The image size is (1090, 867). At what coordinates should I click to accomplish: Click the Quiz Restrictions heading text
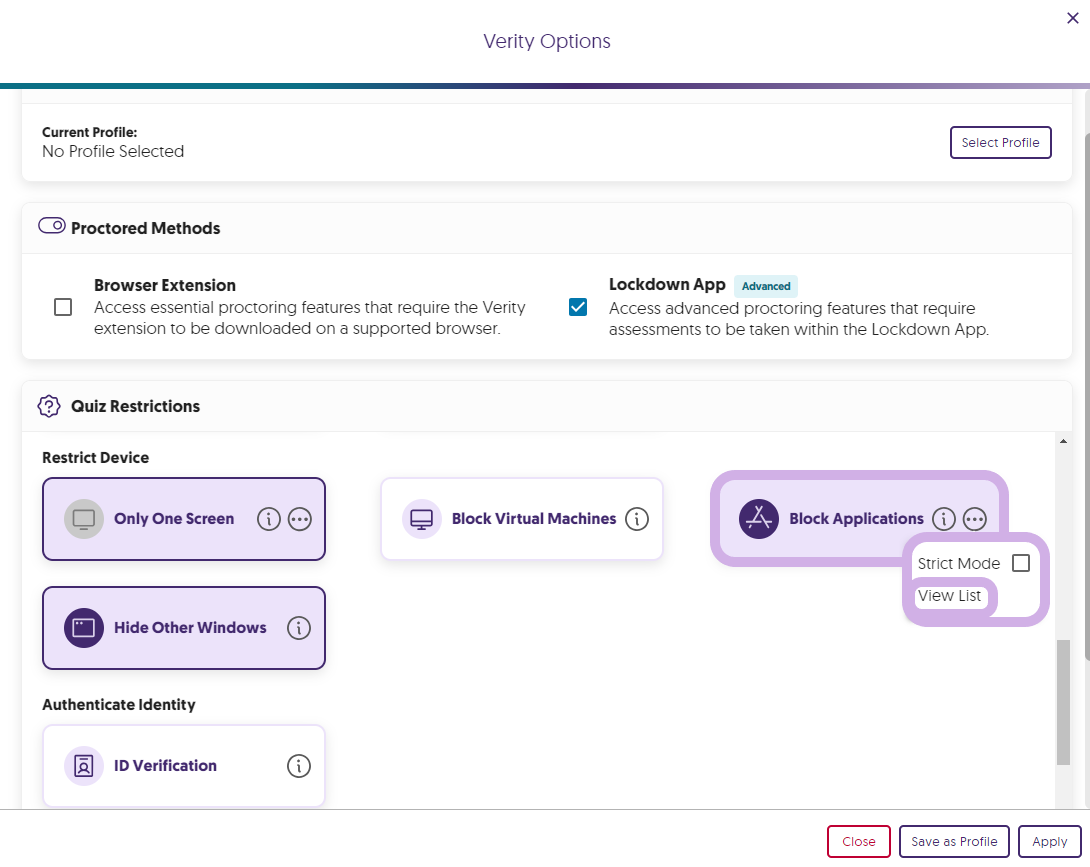pyautogui.click(x=136, y=406)
